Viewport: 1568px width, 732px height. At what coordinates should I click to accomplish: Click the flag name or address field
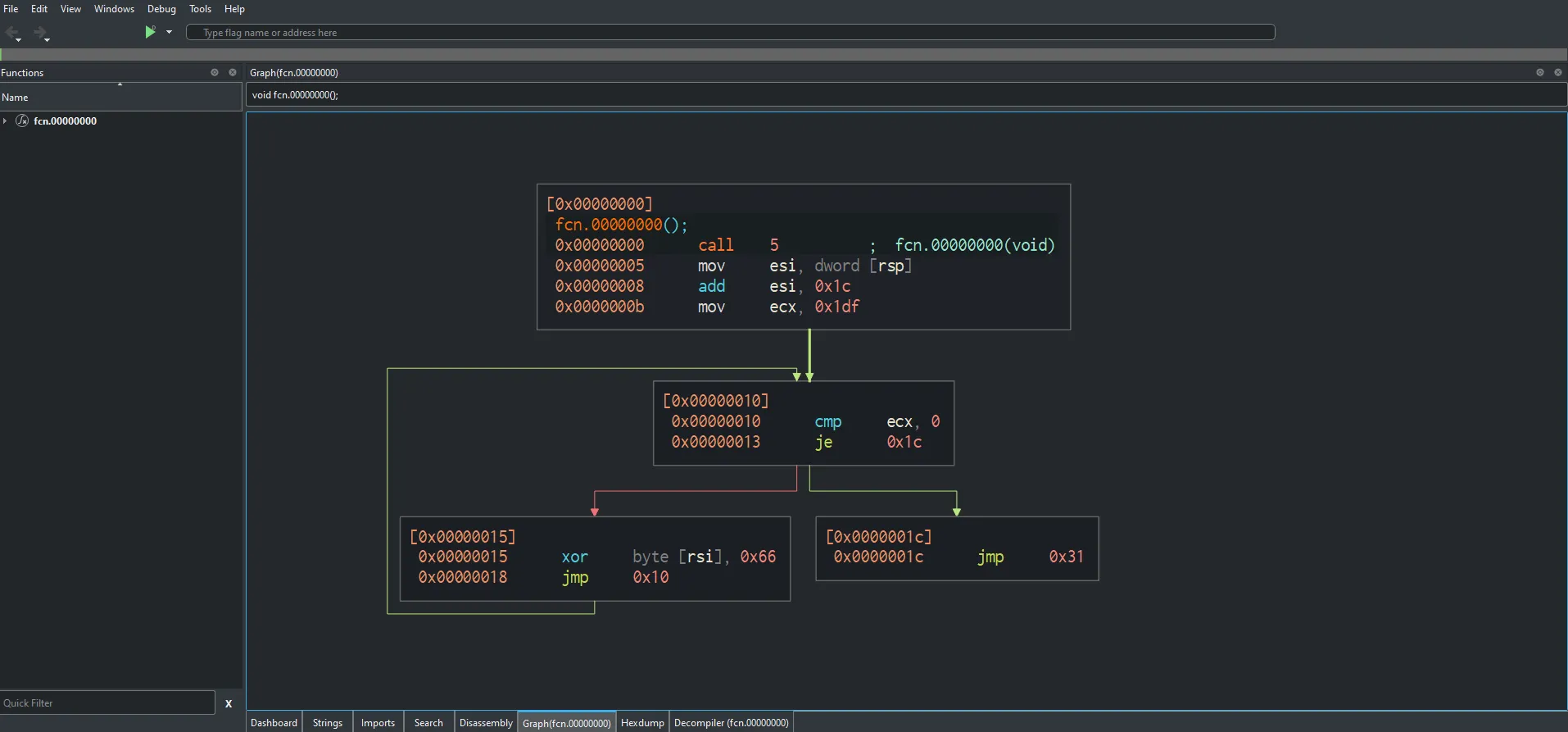[729, 32]
